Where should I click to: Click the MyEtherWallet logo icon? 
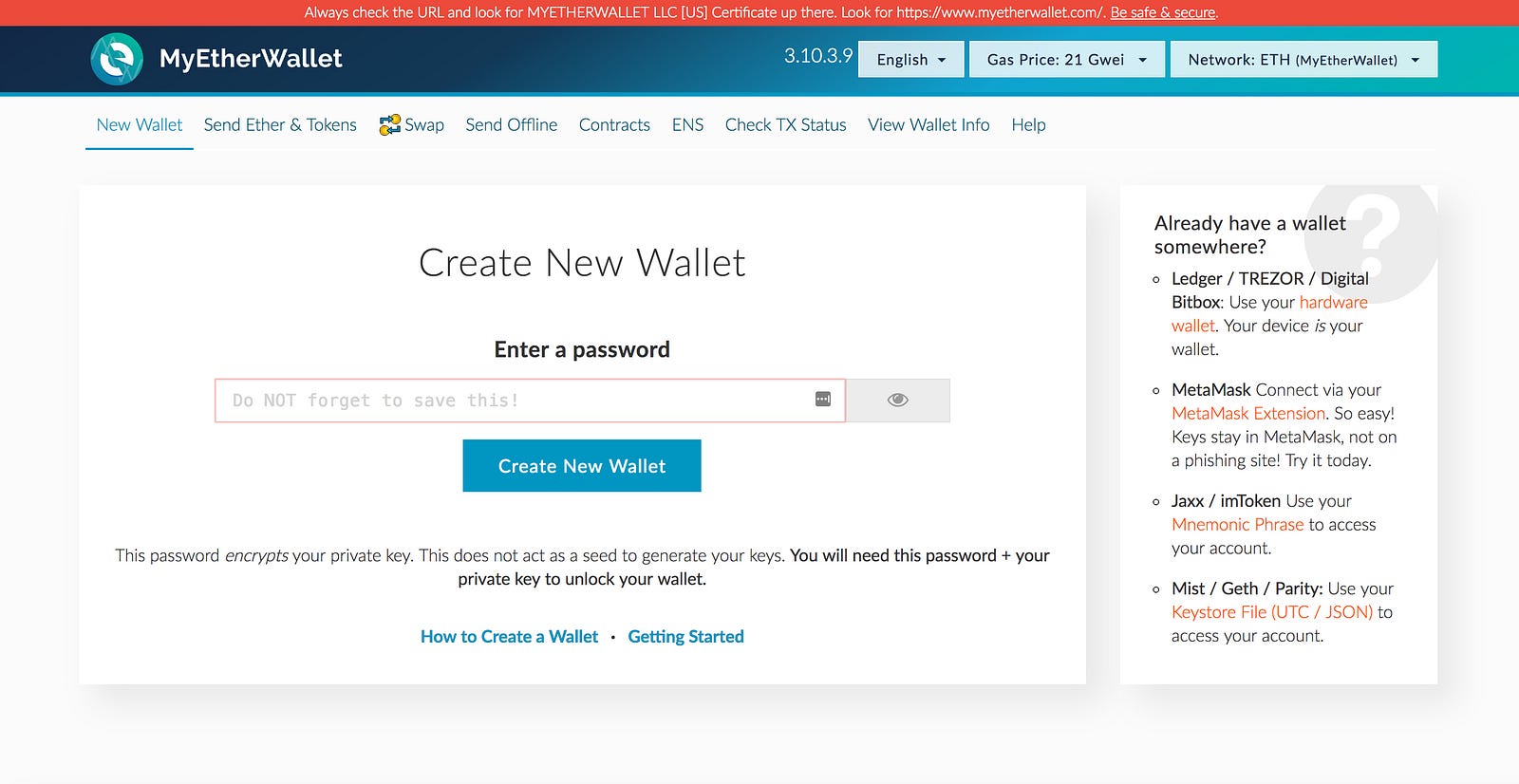tap(117, 59)
